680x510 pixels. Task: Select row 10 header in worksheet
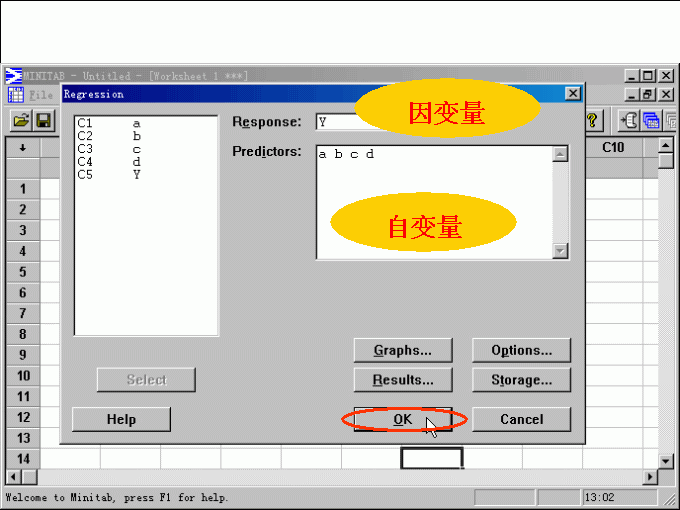point(23,376)
